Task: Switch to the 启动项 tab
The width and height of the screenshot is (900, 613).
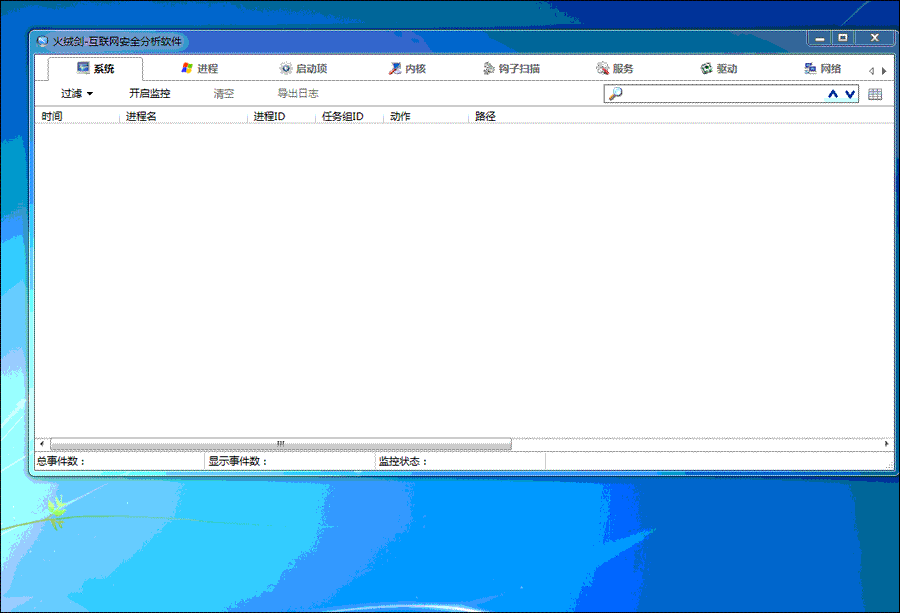Action: (303, 68)
